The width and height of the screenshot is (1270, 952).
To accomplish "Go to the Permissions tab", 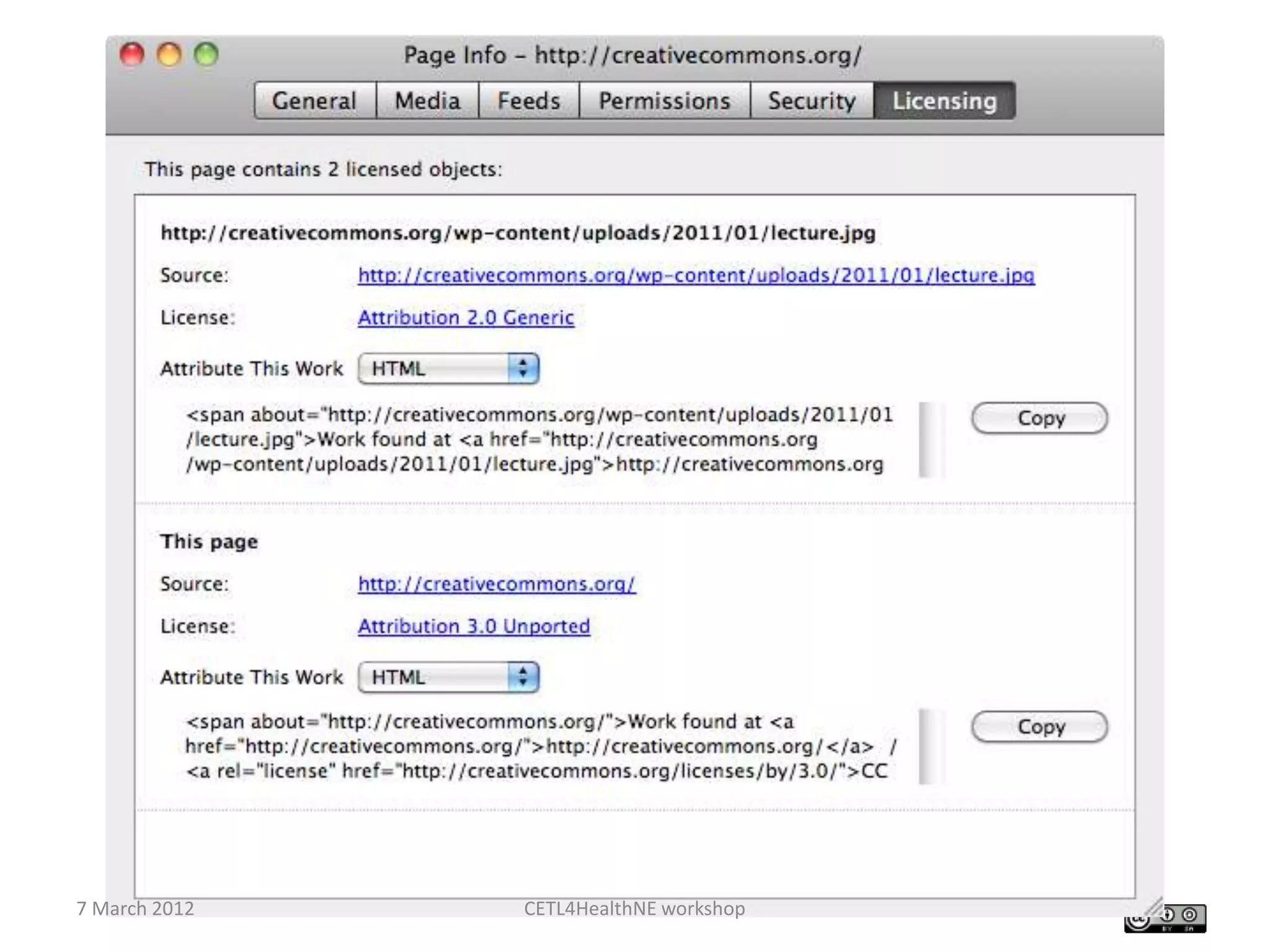I will (x=664, y=100).
